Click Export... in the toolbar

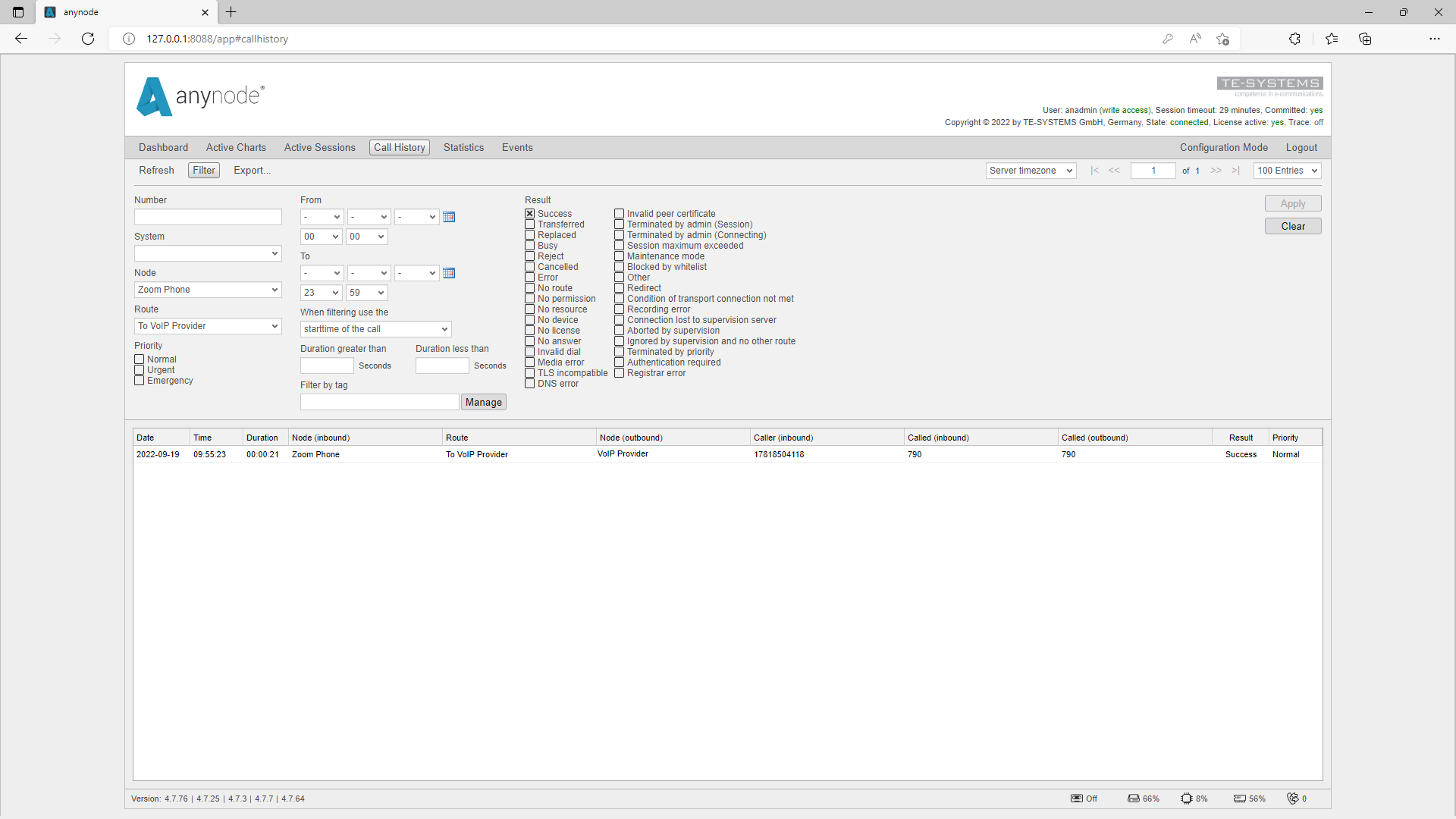click(x=252, y=171)
